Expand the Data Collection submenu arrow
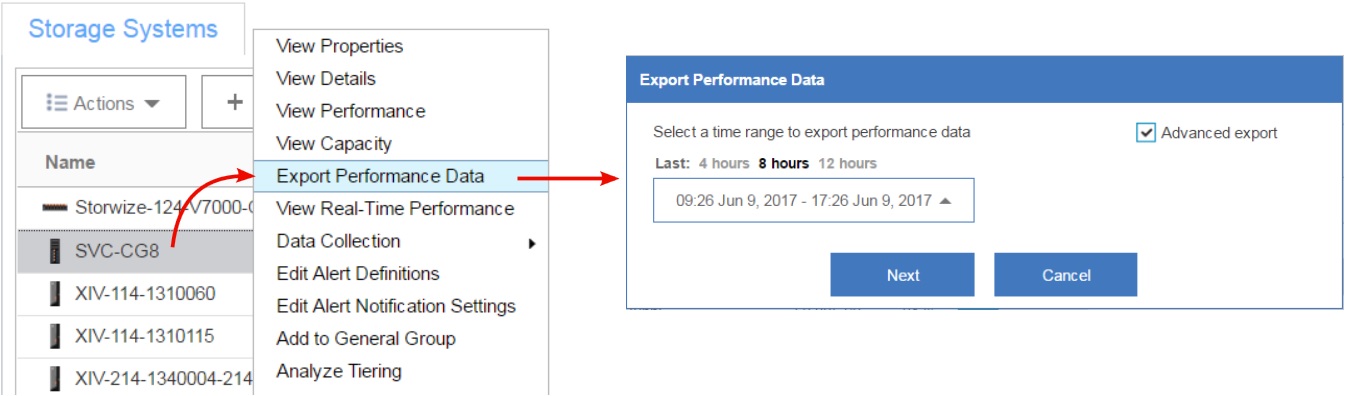Screen dimensions: 1348x396 tap(532, 242)
